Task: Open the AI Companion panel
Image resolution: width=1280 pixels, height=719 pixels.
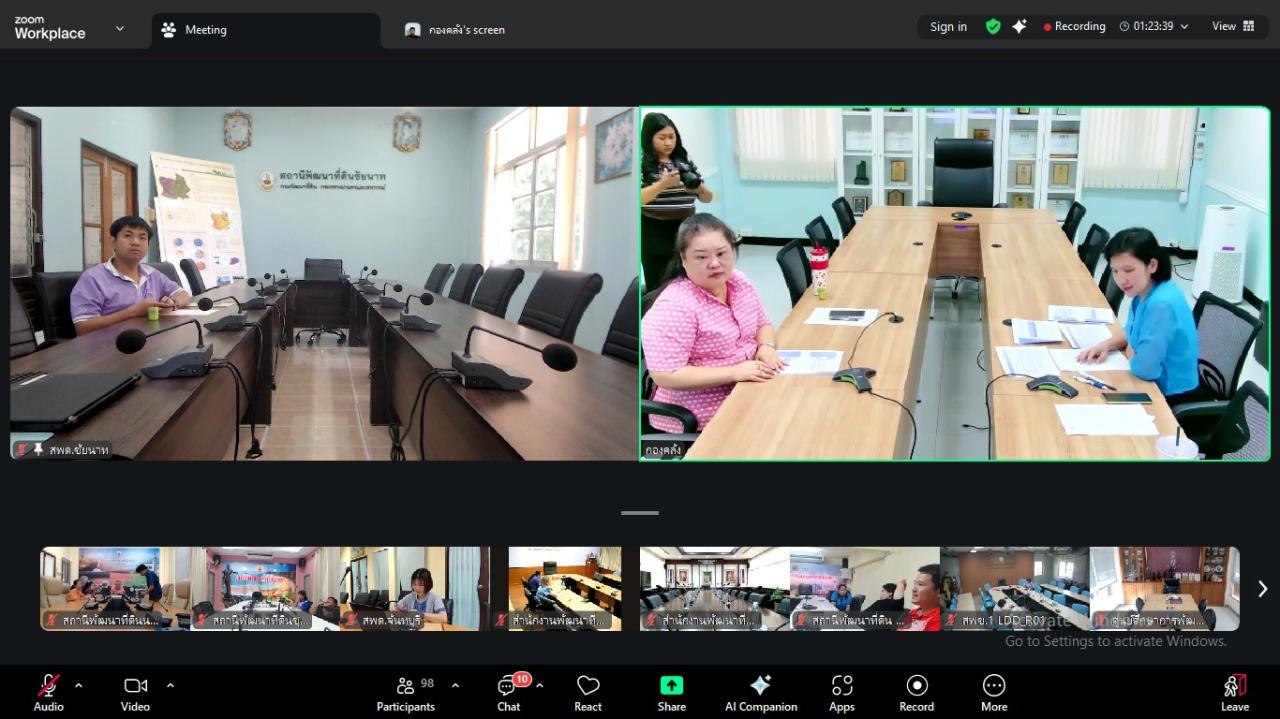Action: tap(760, 692)
